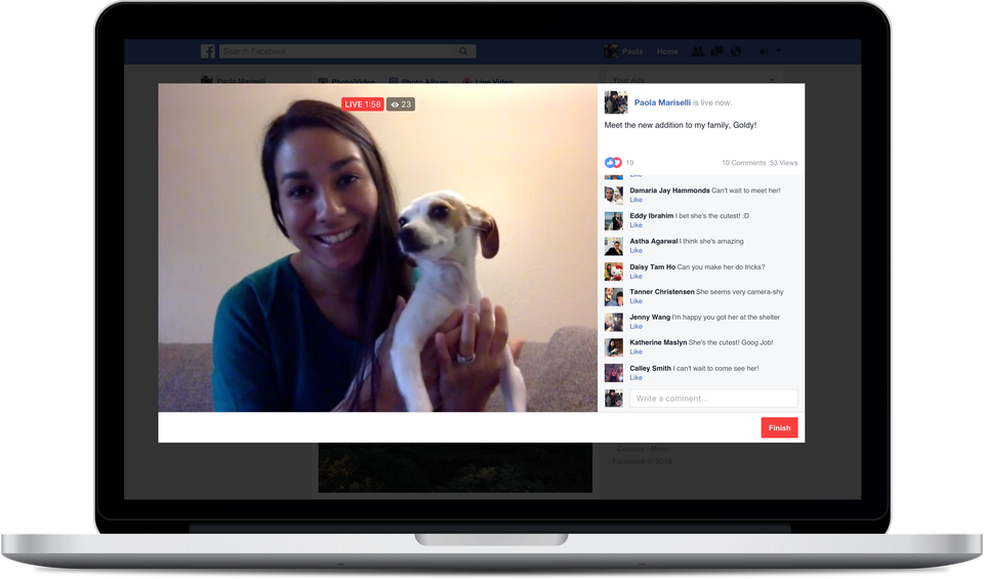984x579 pixels.
Task: Click the 10 Comments count
Action: pyautogui.click(x=743, y=162)
